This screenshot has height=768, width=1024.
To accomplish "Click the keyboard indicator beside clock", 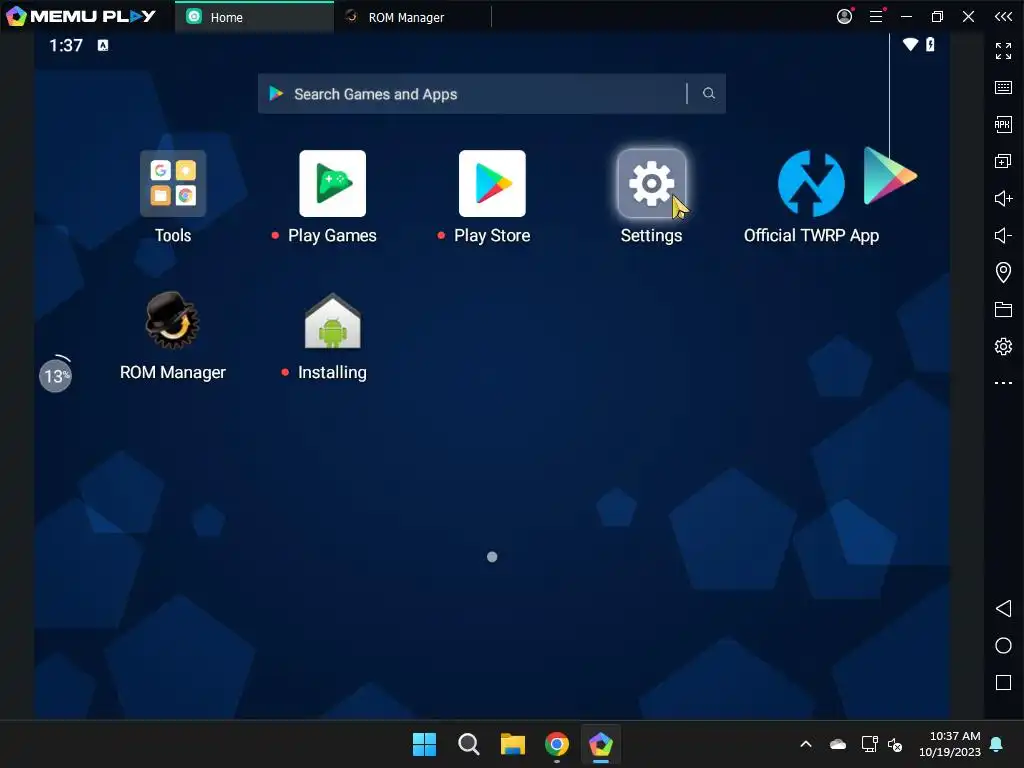I will 103,45.
